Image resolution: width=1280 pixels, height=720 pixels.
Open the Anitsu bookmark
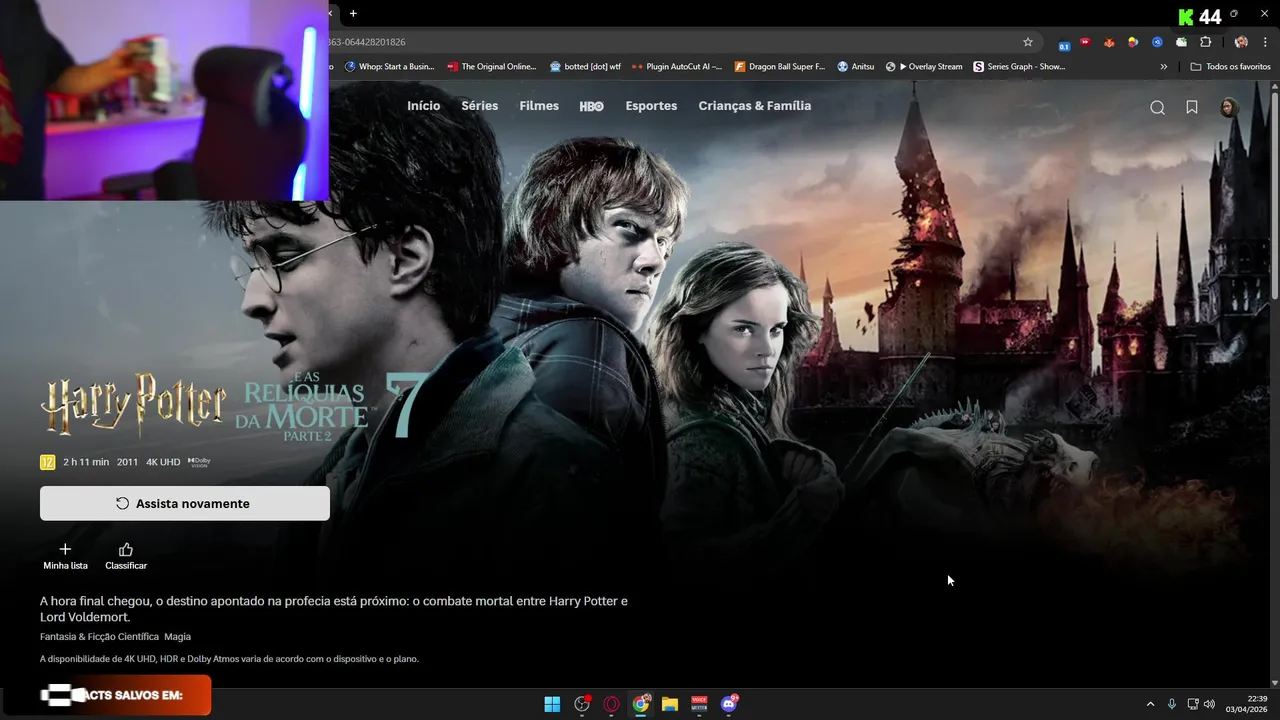point(856,67)
